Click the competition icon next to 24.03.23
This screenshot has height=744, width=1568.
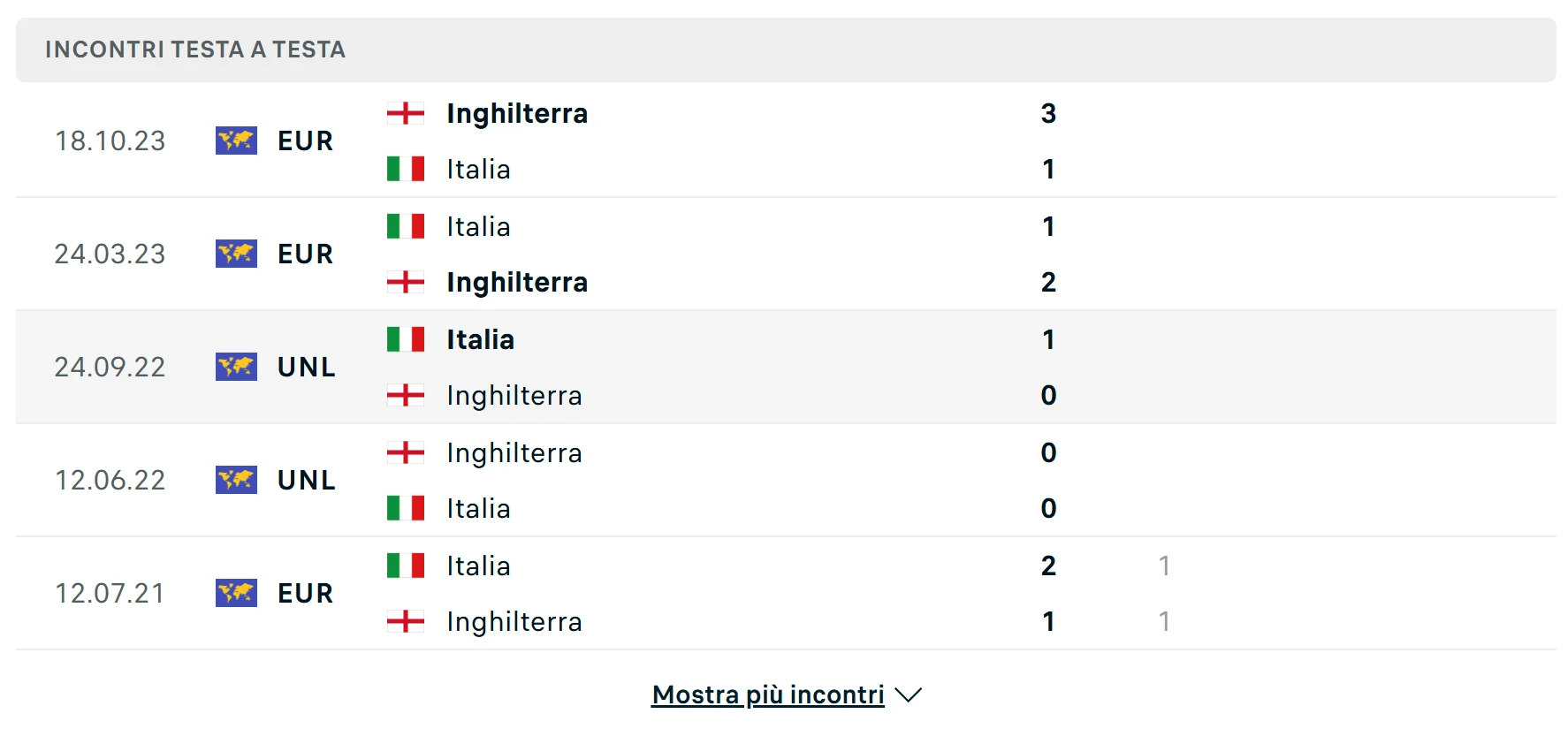[x=236, y=254]
